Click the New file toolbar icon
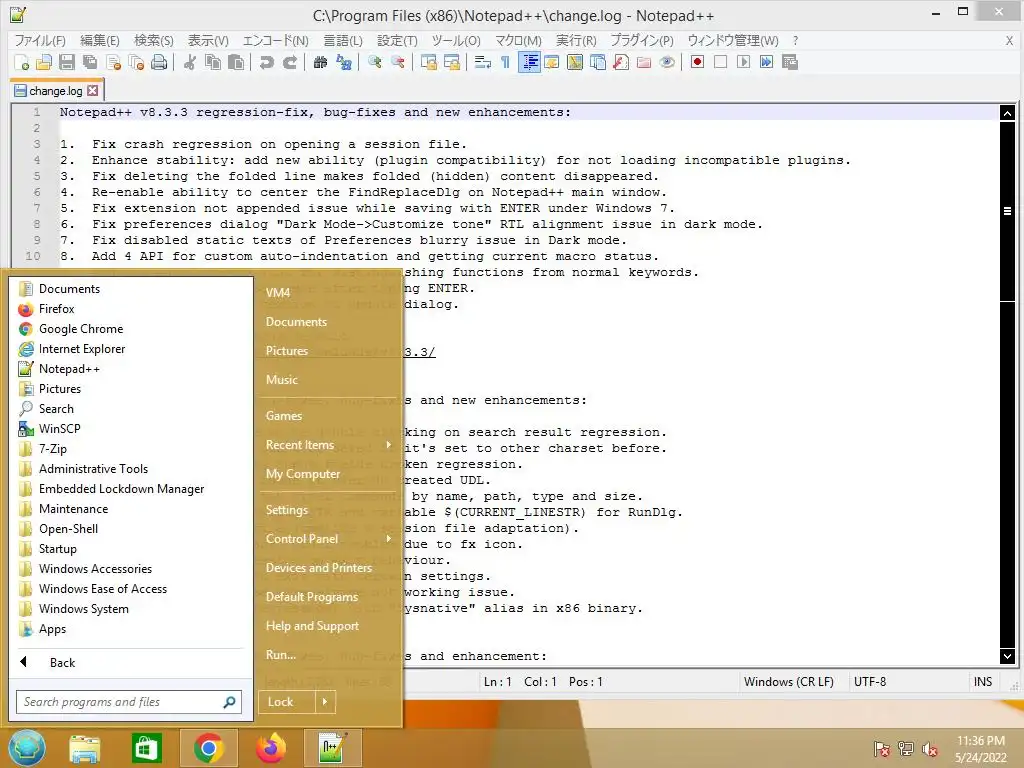 [x=22, y=63]
